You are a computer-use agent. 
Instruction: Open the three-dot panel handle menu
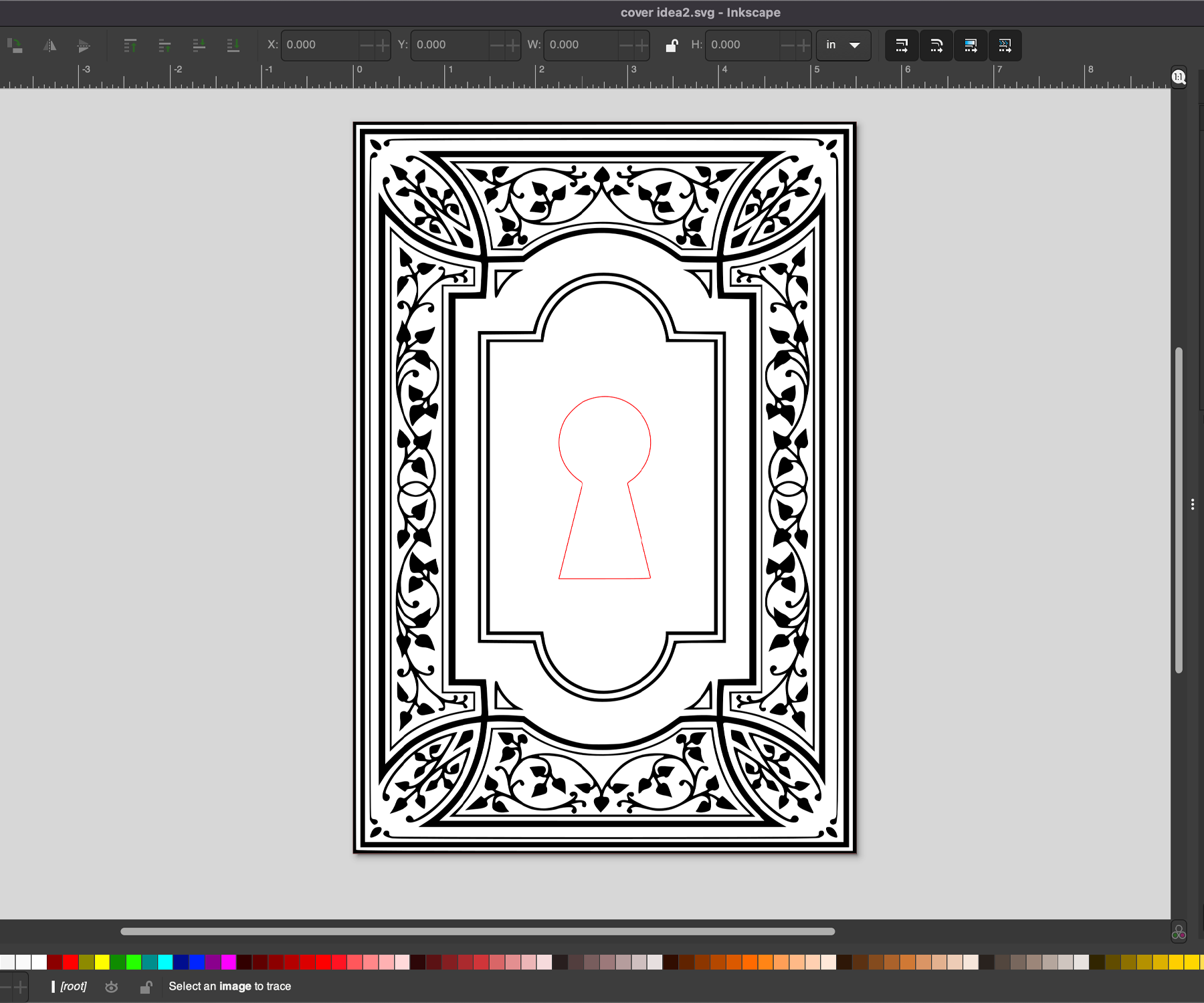[1193, 505]
